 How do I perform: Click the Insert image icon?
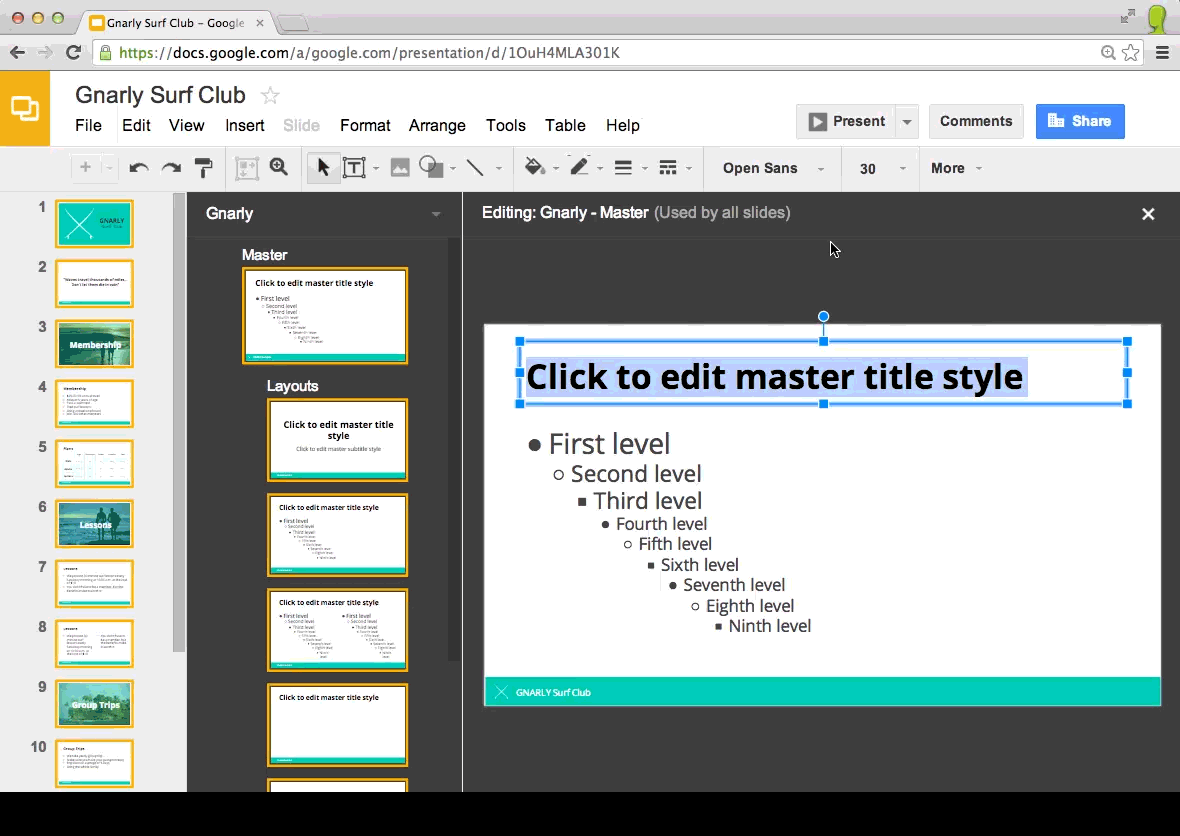(x=400, y=168)
